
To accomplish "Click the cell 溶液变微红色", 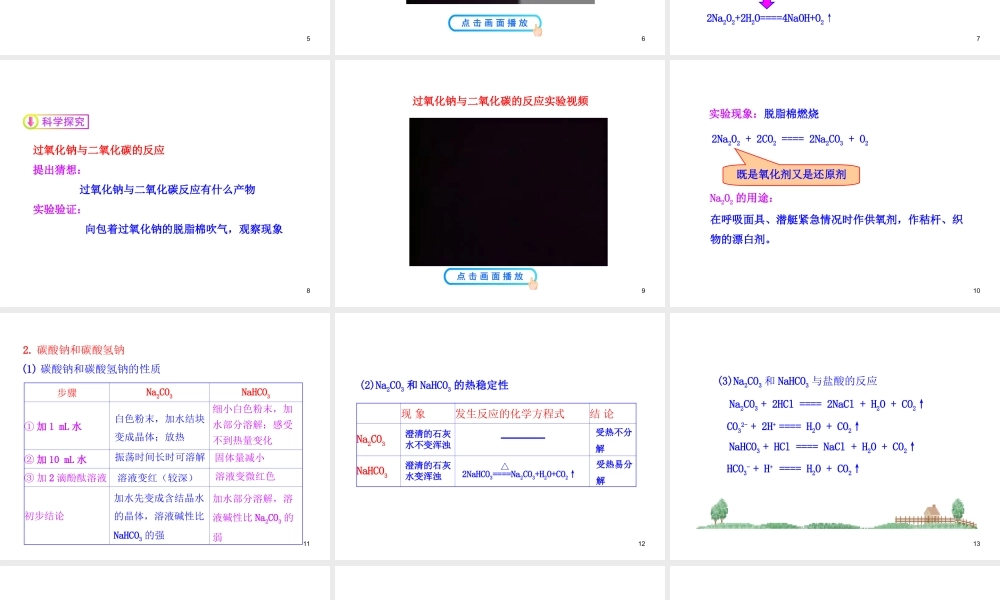I will tap(245, 476).
